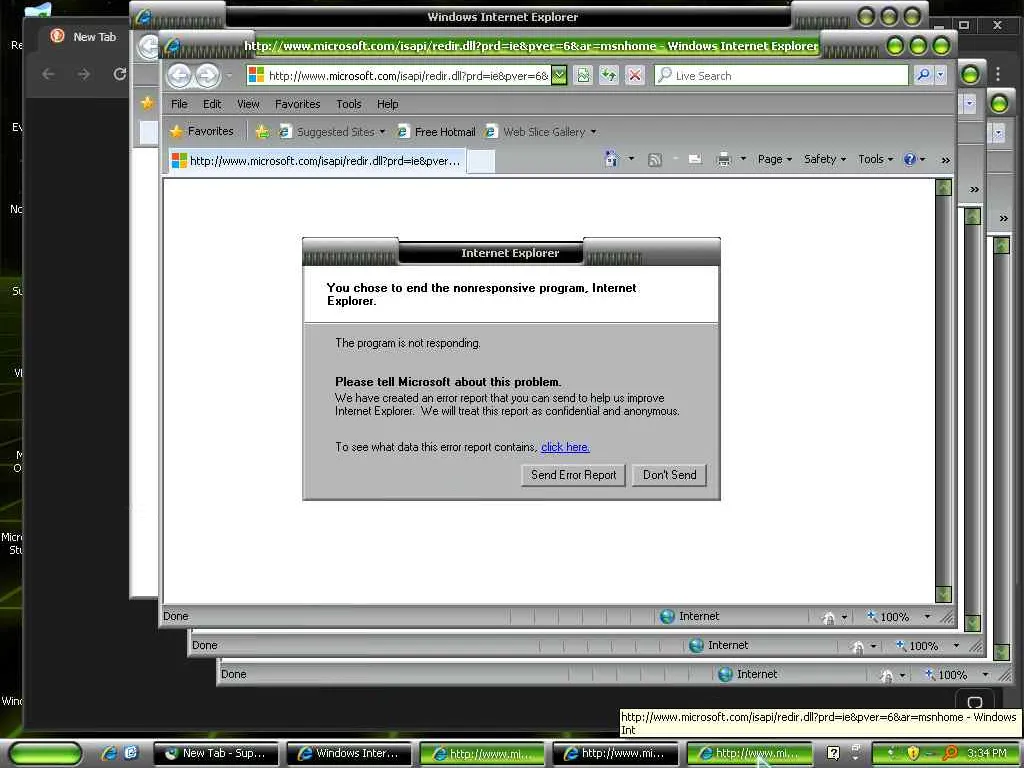
Task: Click the protected mode icon in front status bar
Action: coord(828,617)
